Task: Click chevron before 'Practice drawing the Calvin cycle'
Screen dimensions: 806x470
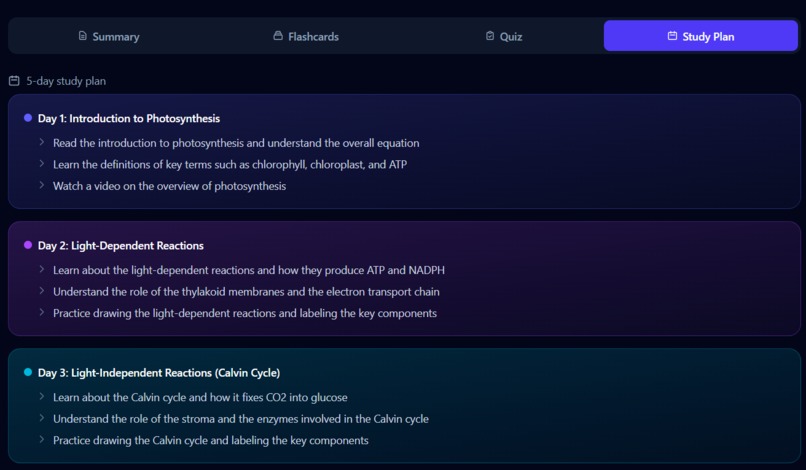Action: click(x=42, y=440)
